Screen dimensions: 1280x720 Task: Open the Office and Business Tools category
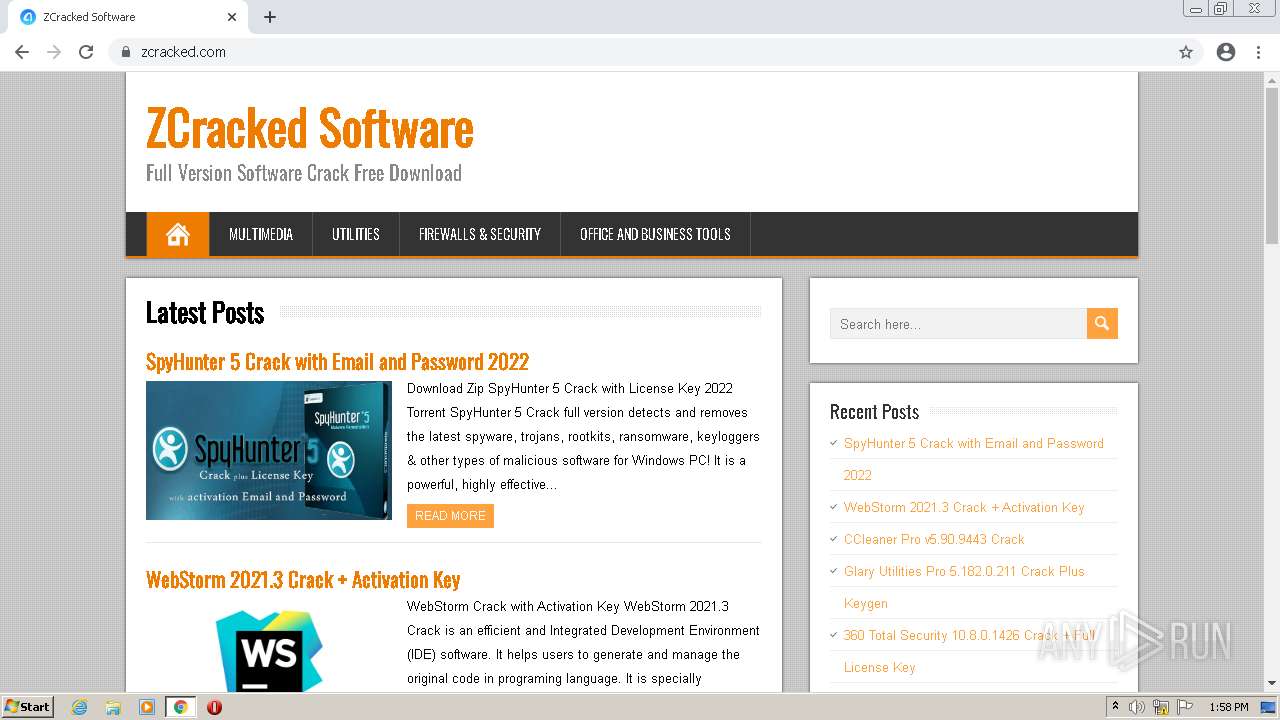tap(655, 235)
